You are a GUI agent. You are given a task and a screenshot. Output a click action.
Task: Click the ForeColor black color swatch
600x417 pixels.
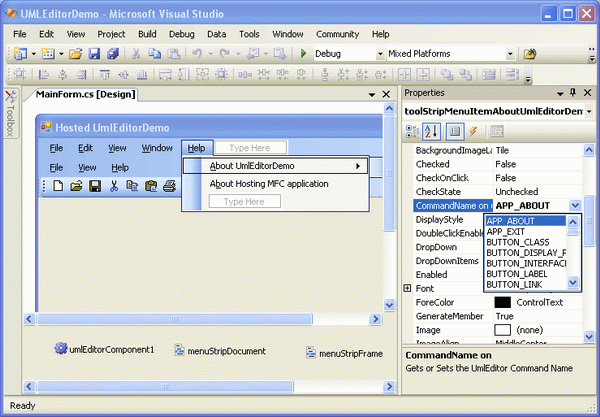click(x=502, y=302)
